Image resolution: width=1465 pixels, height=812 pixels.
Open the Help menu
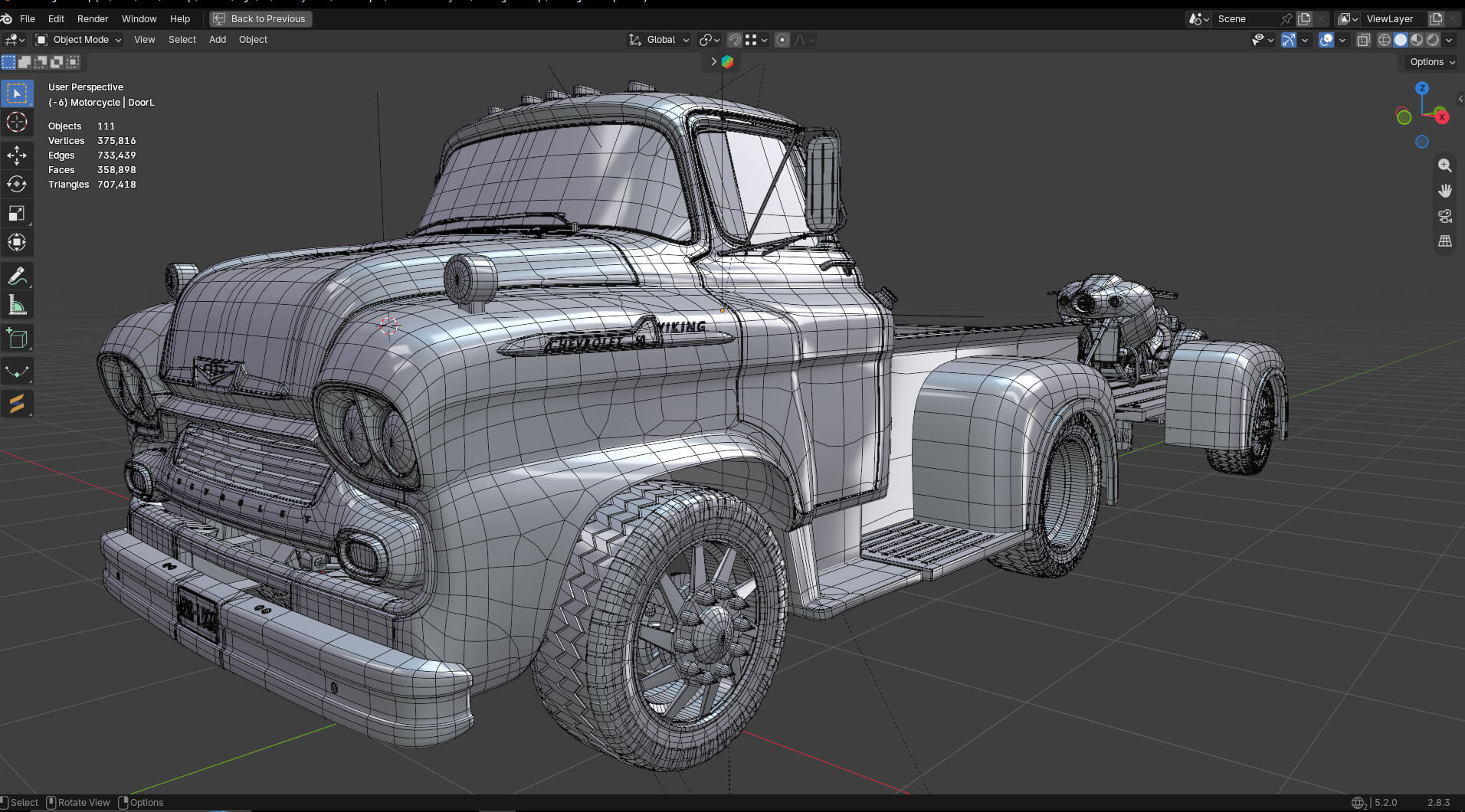pyautogui.click(x=180, y=18)
